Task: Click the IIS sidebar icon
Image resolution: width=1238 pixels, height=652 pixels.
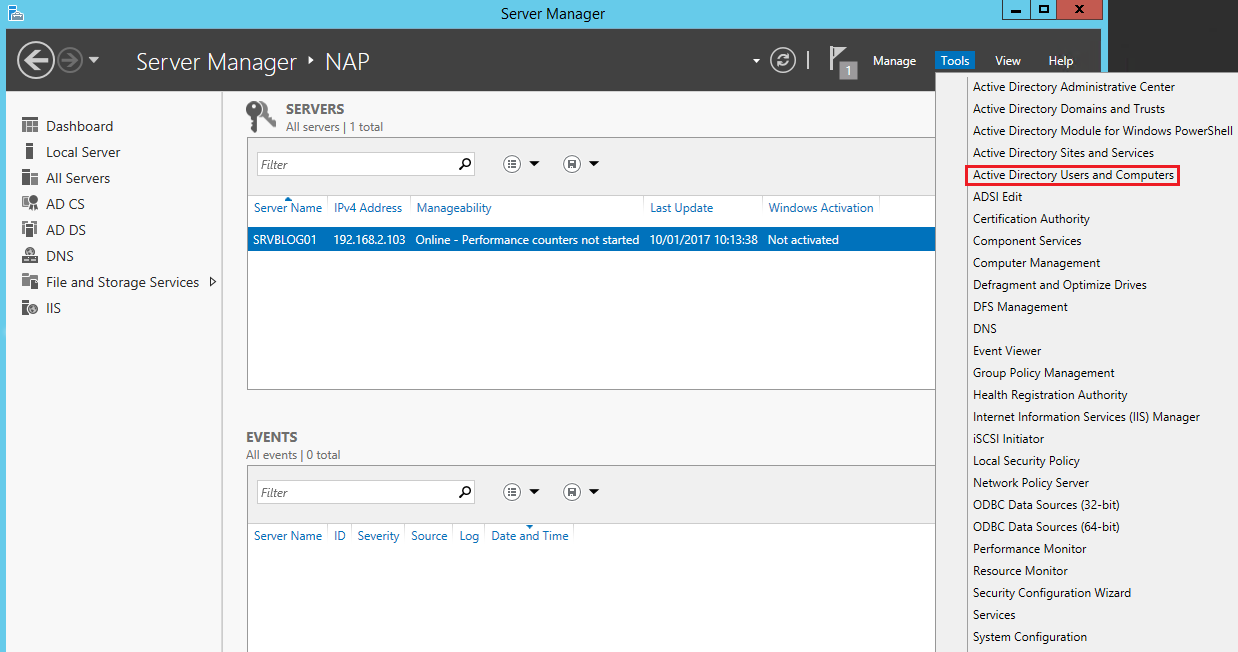Action: tap(29, 308)
